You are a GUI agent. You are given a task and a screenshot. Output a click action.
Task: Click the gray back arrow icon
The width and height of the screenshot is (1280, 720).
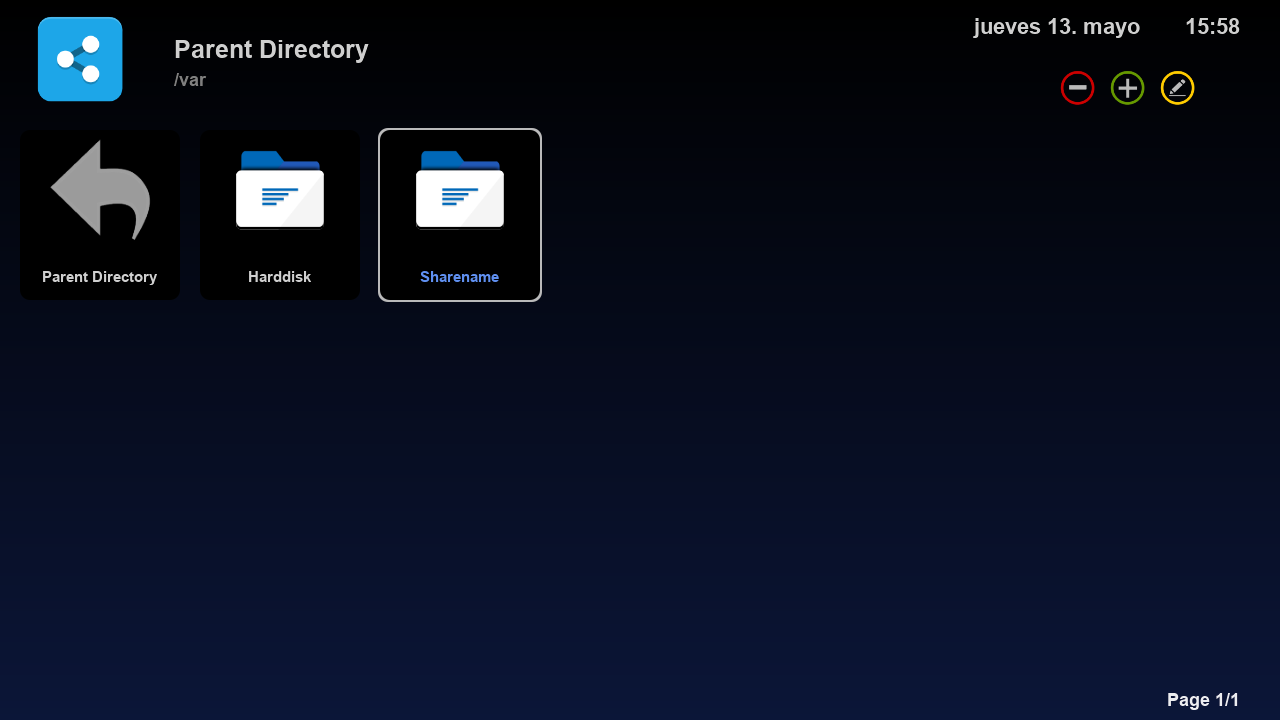point(100,189)
